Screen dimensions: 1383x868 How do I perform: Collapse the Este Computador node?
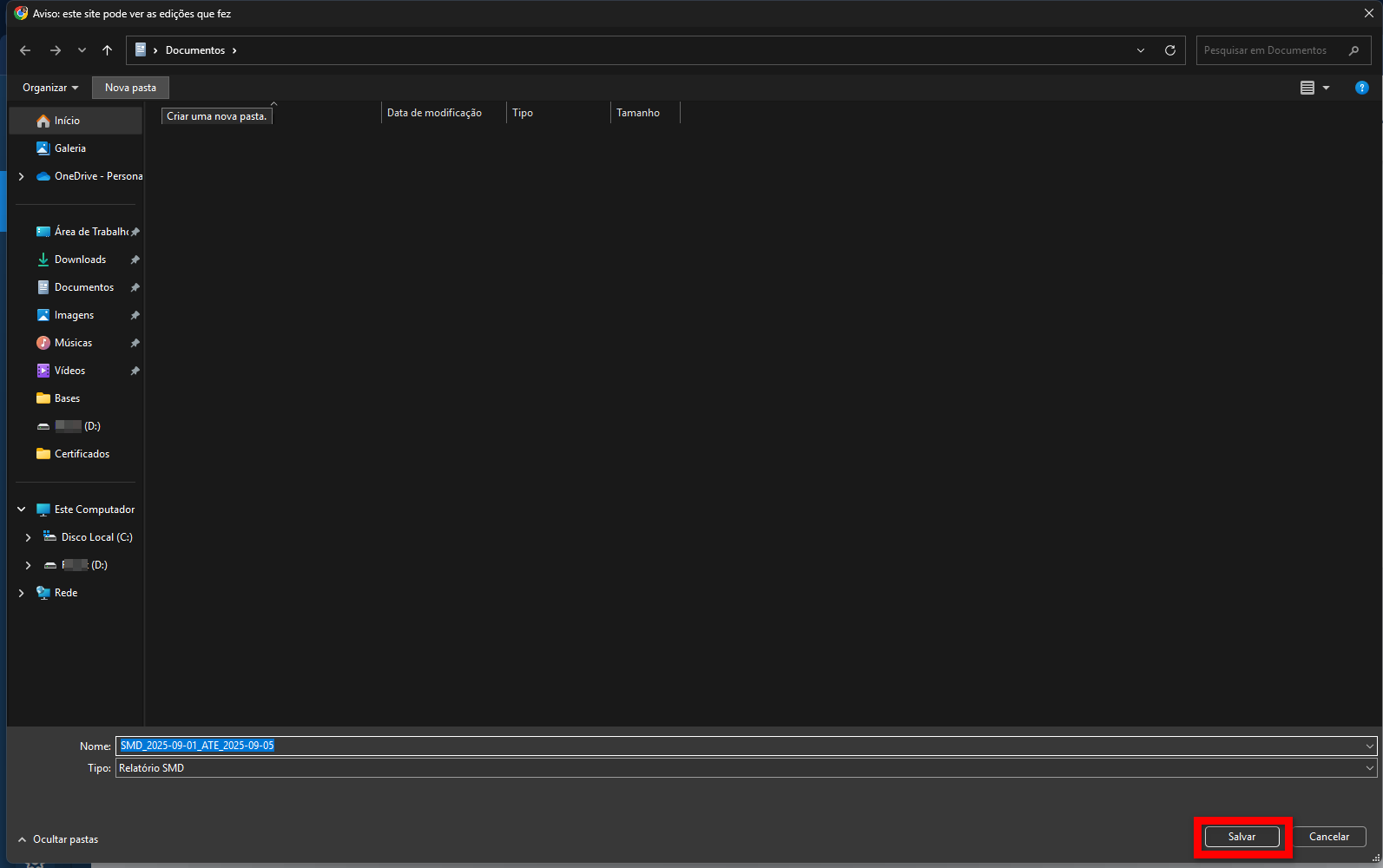coord(22,510)
